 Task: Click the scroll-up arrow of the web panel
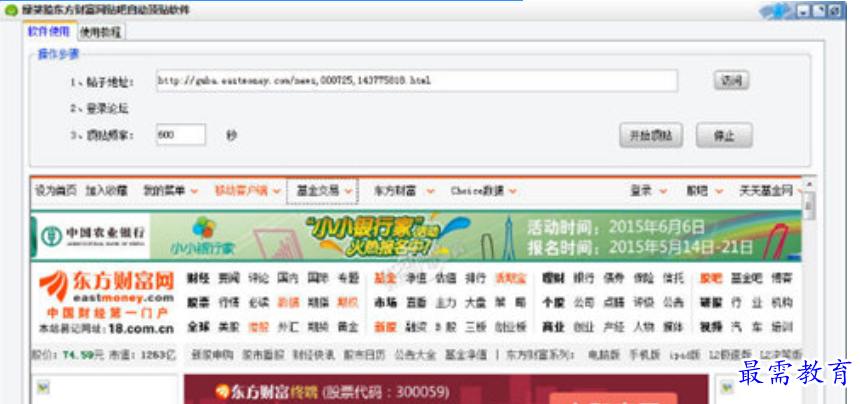[809, 183]
